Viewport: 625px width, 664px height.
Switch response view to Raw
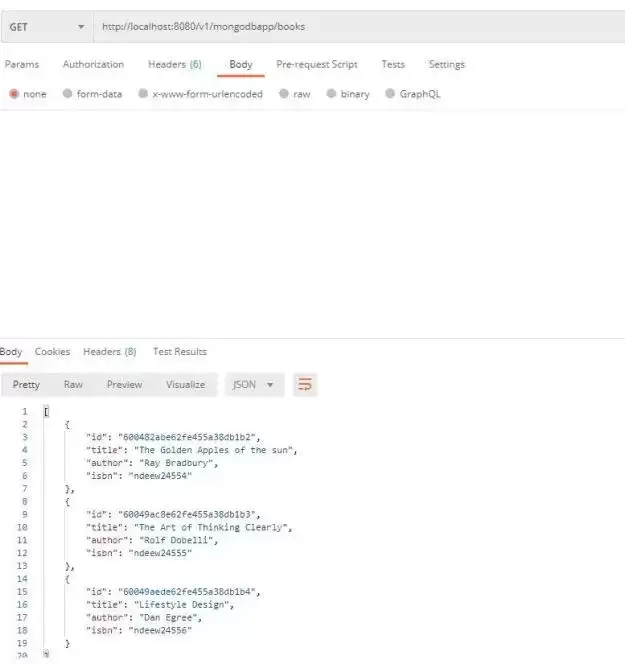pyautogui.click(x=73, y=385)
